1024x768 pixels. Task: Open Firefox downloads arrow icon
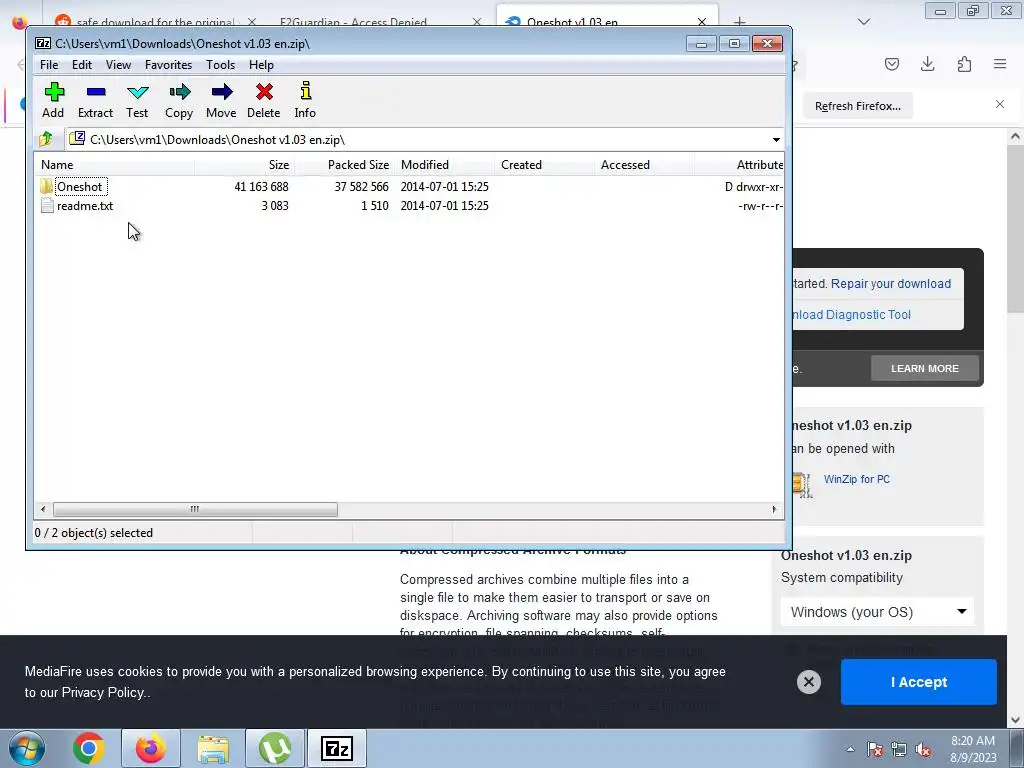coord(927,63)
